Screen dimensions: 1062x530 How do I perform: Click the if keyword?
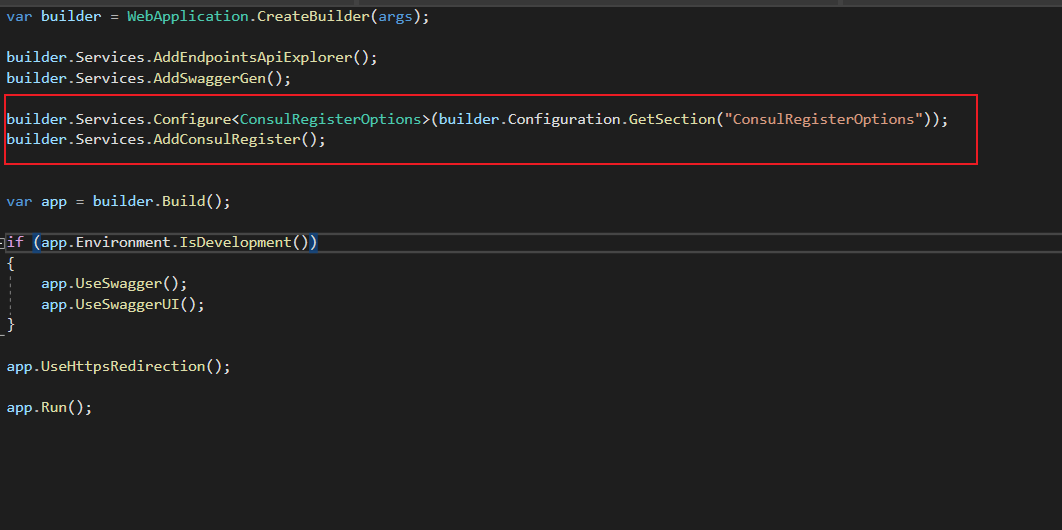(15, 243)
